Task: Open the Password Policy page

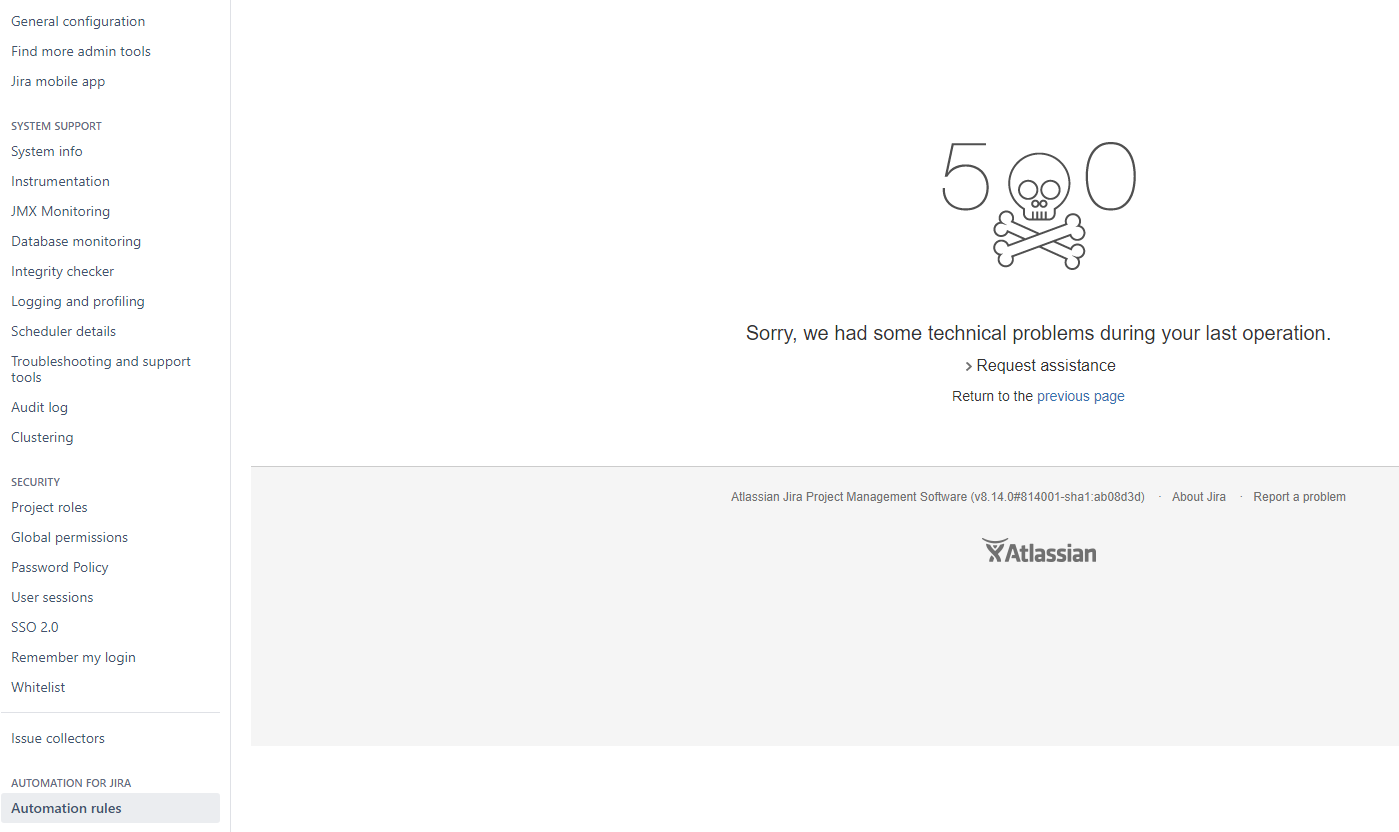Action: click(x=60, y=567)
